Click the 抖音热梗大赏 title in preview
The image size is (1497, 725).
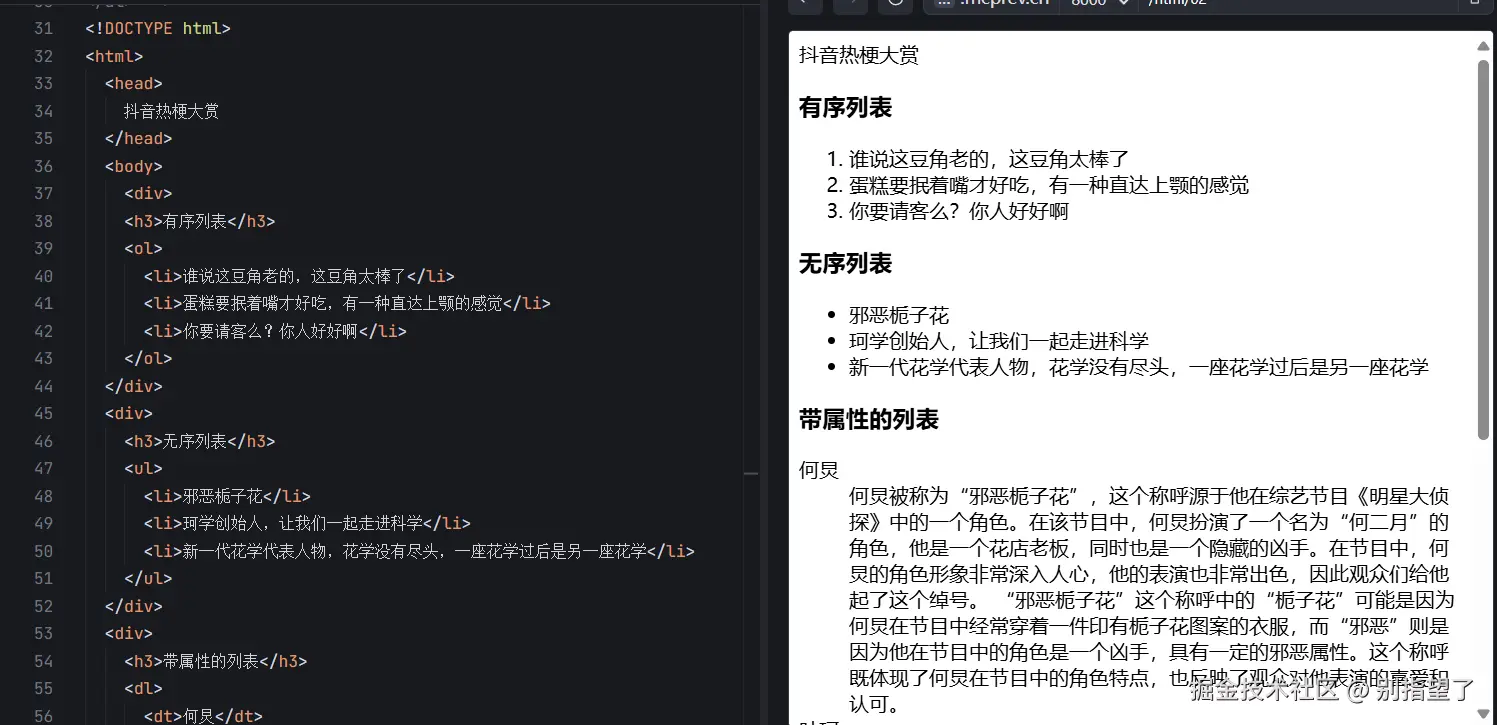point(858,55)
